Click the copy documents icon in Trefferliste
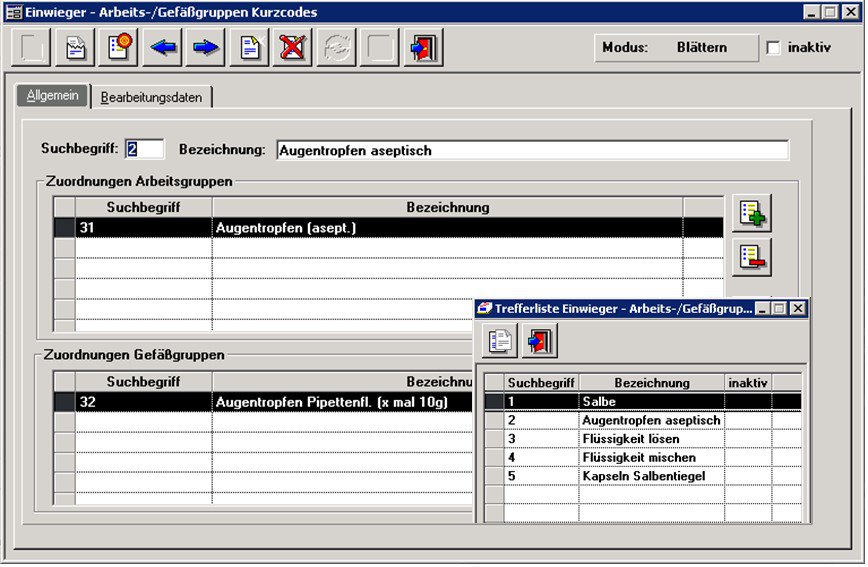868x567 pixels. click(x=500, y=341)
